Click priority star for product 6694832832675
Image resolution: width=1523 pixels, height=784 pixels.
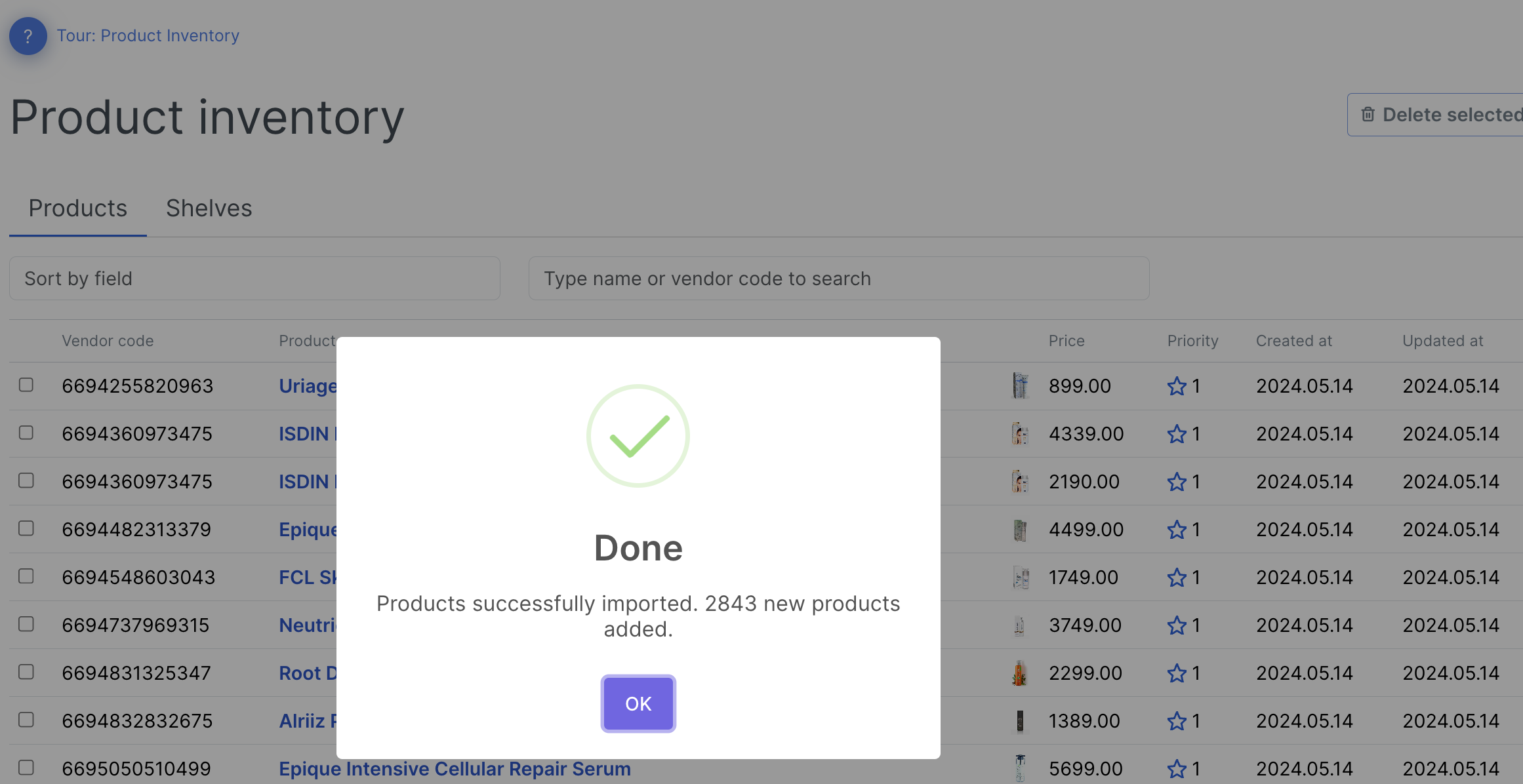[x=1177, y=721]
